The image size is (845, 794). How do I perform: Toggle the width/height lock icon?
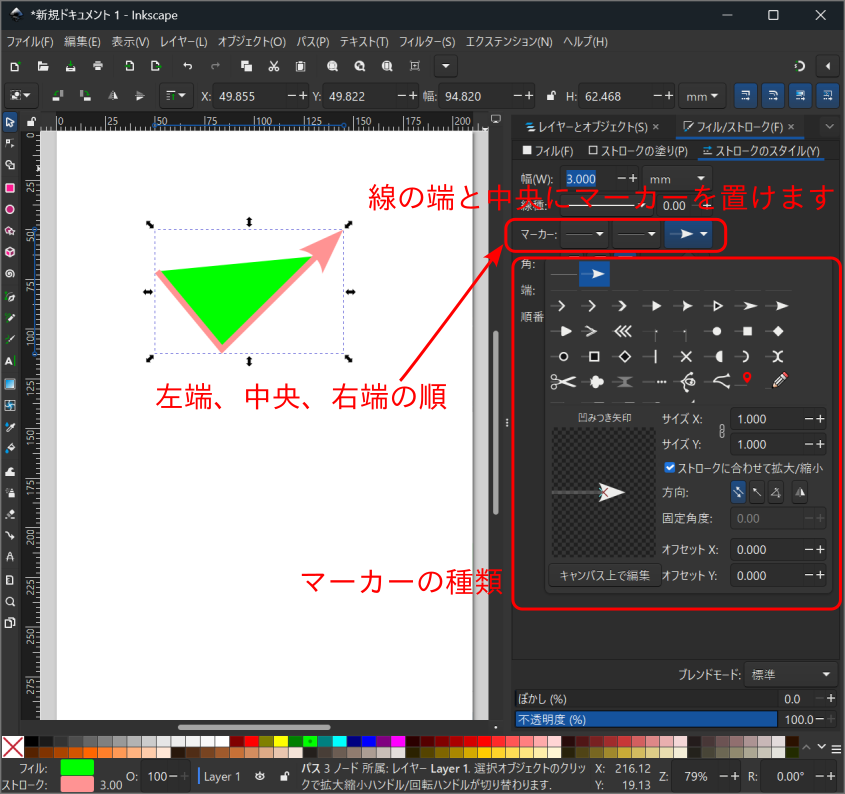point(549,97)
